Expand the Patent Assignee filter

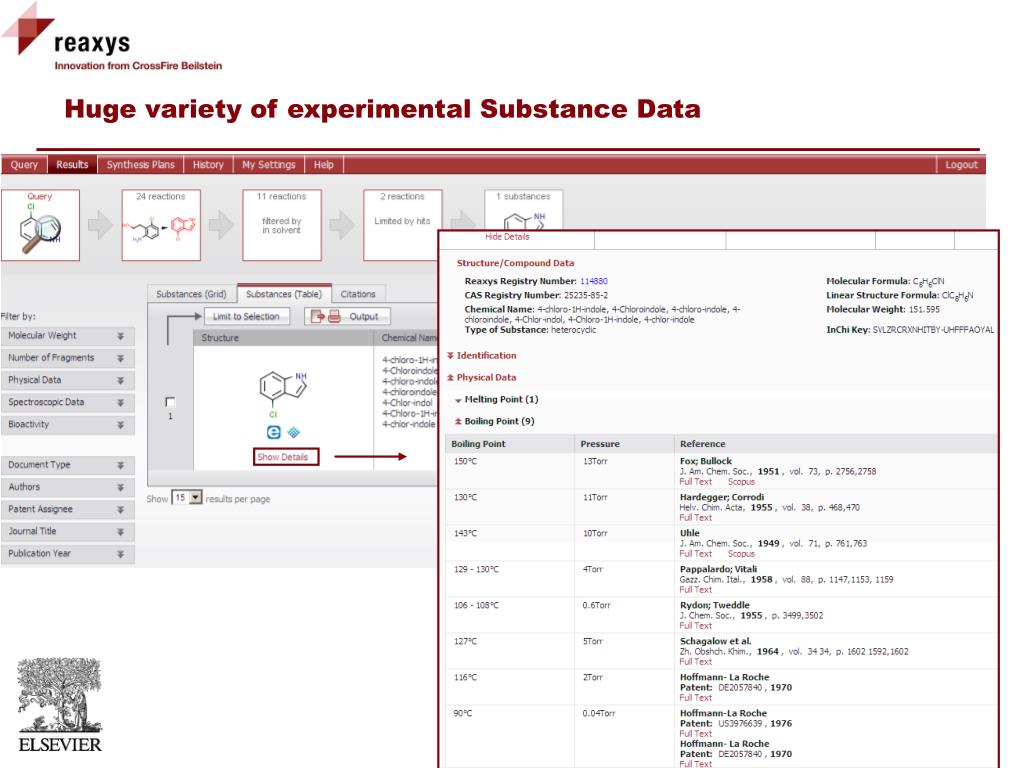[x=68, y=509]
